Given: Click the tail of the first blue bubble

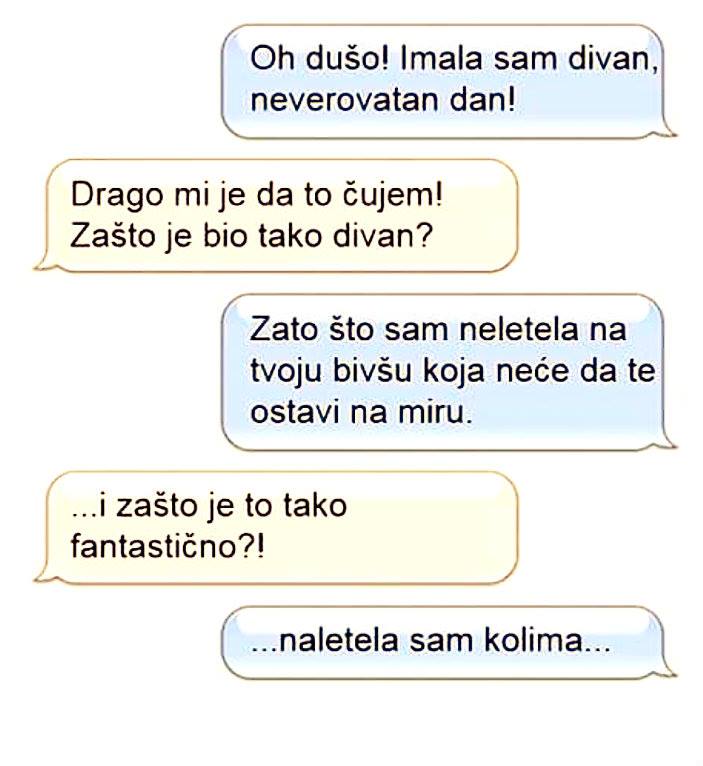Looking at the screenshot, I should (x=667, y=129).
